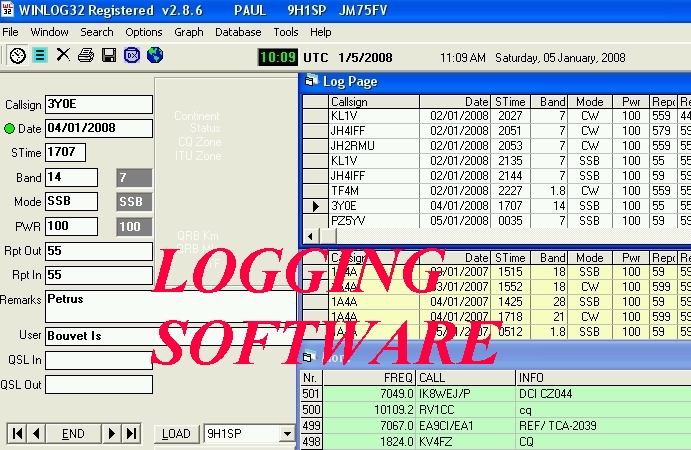691x450 pixels.
Task: Click the Log Page window icon
Action: [311, 81]
